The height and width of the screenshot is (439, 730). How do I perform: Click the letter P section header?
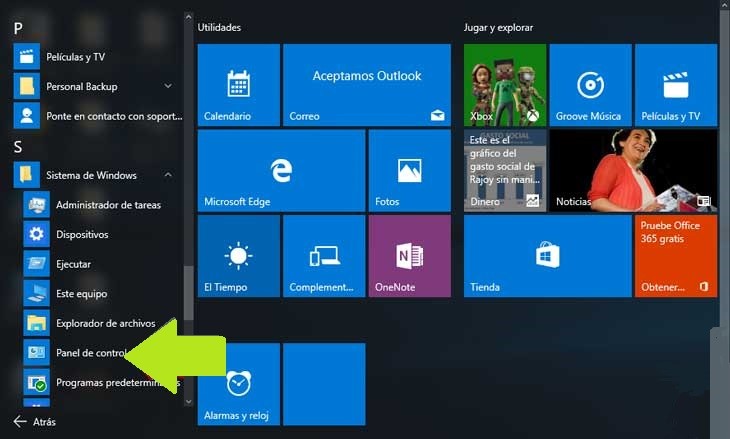click(x=18, y=28)
